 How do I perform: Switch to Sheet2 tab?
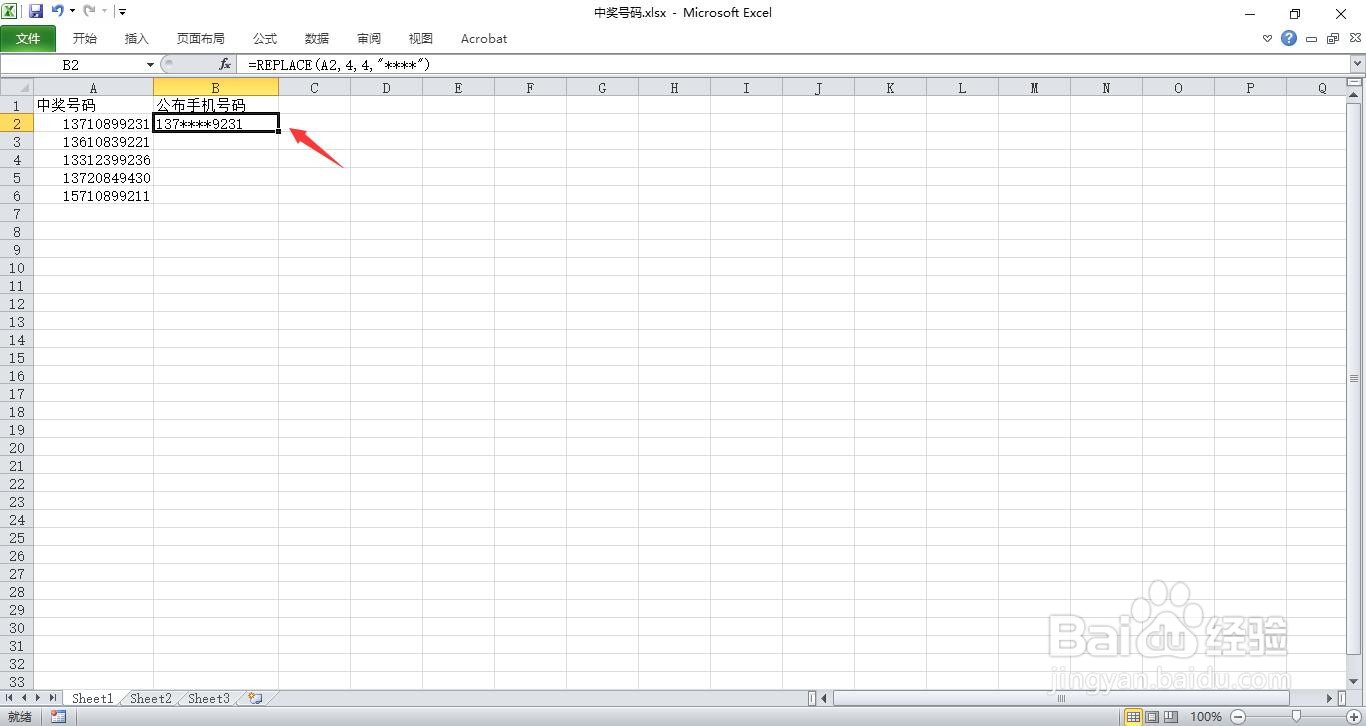coord(150,698)
